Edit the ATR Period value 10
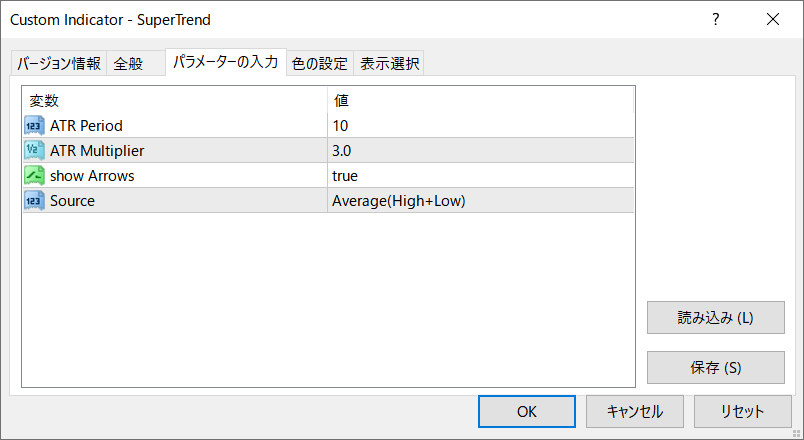804x440 pixels. [x=480, y=125]
